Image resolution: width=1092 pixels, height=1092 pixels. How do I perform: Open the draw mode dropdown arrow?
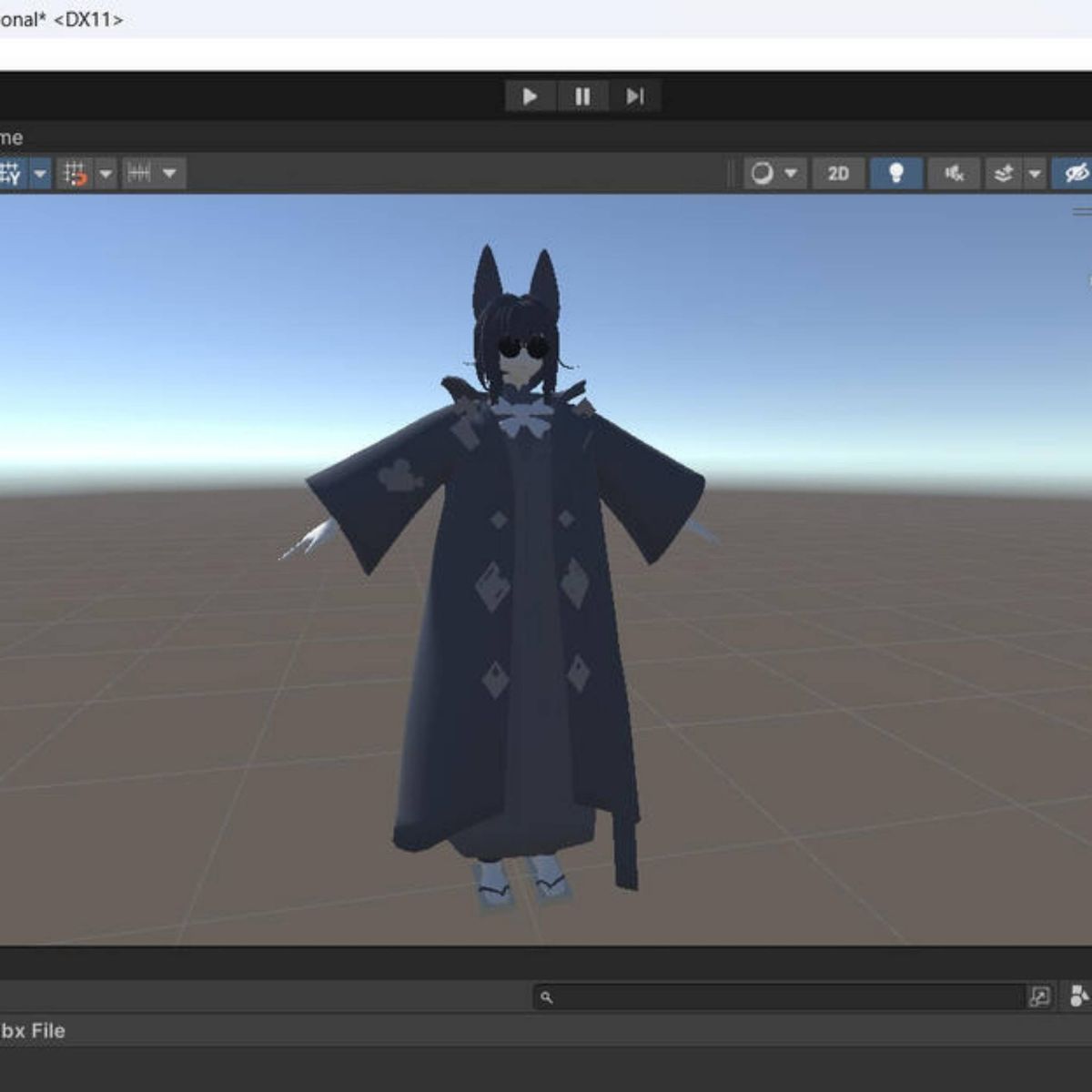(x=791, y=173)
